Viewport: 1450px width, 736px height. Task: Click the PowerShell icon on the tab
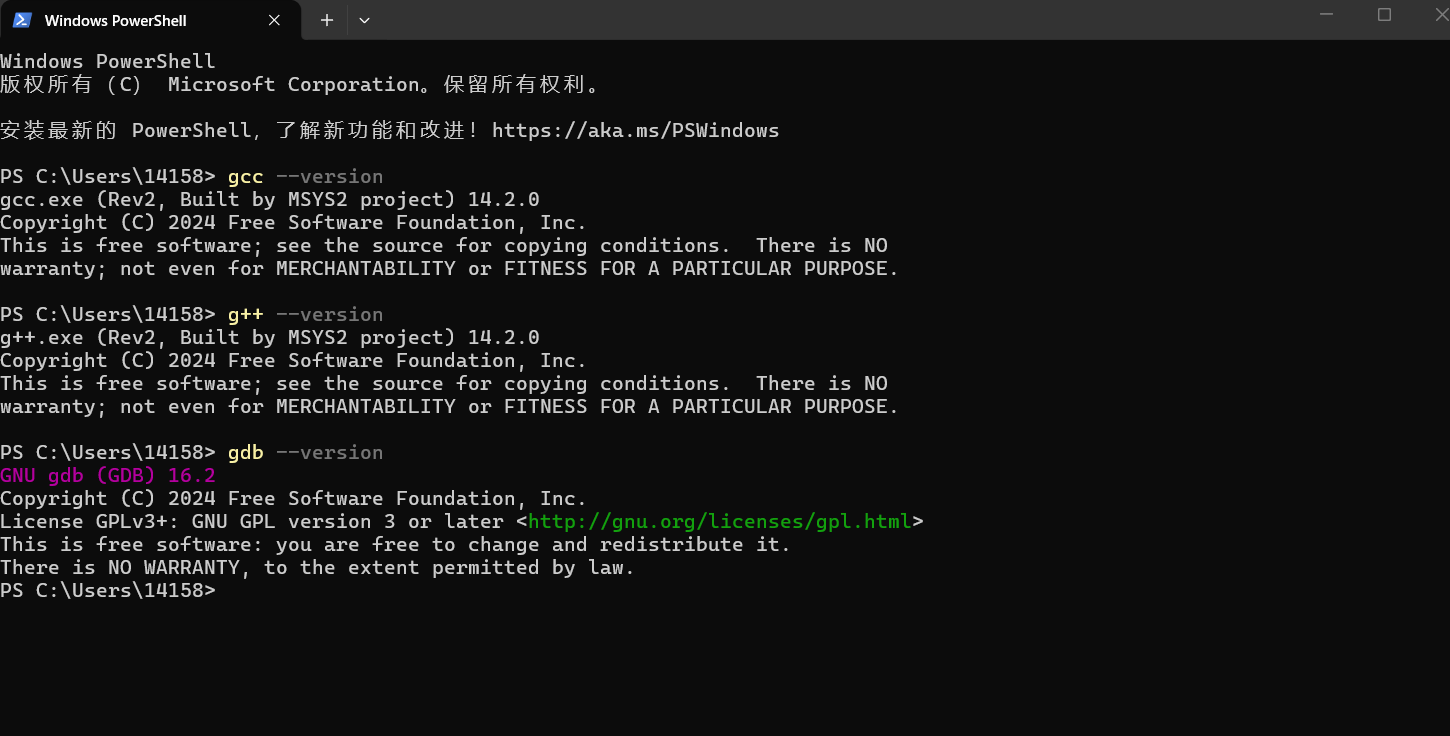pos(22,20)
